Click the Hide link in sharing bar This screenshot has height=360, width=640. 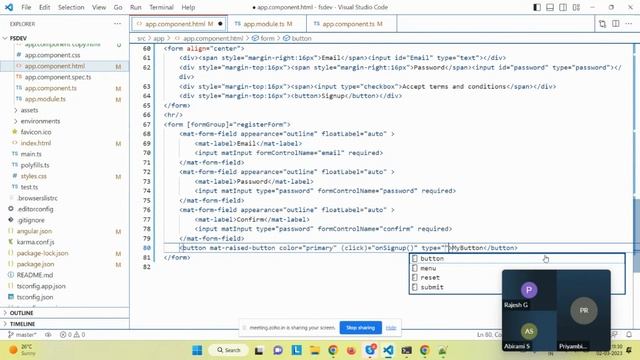click(391, 328)
